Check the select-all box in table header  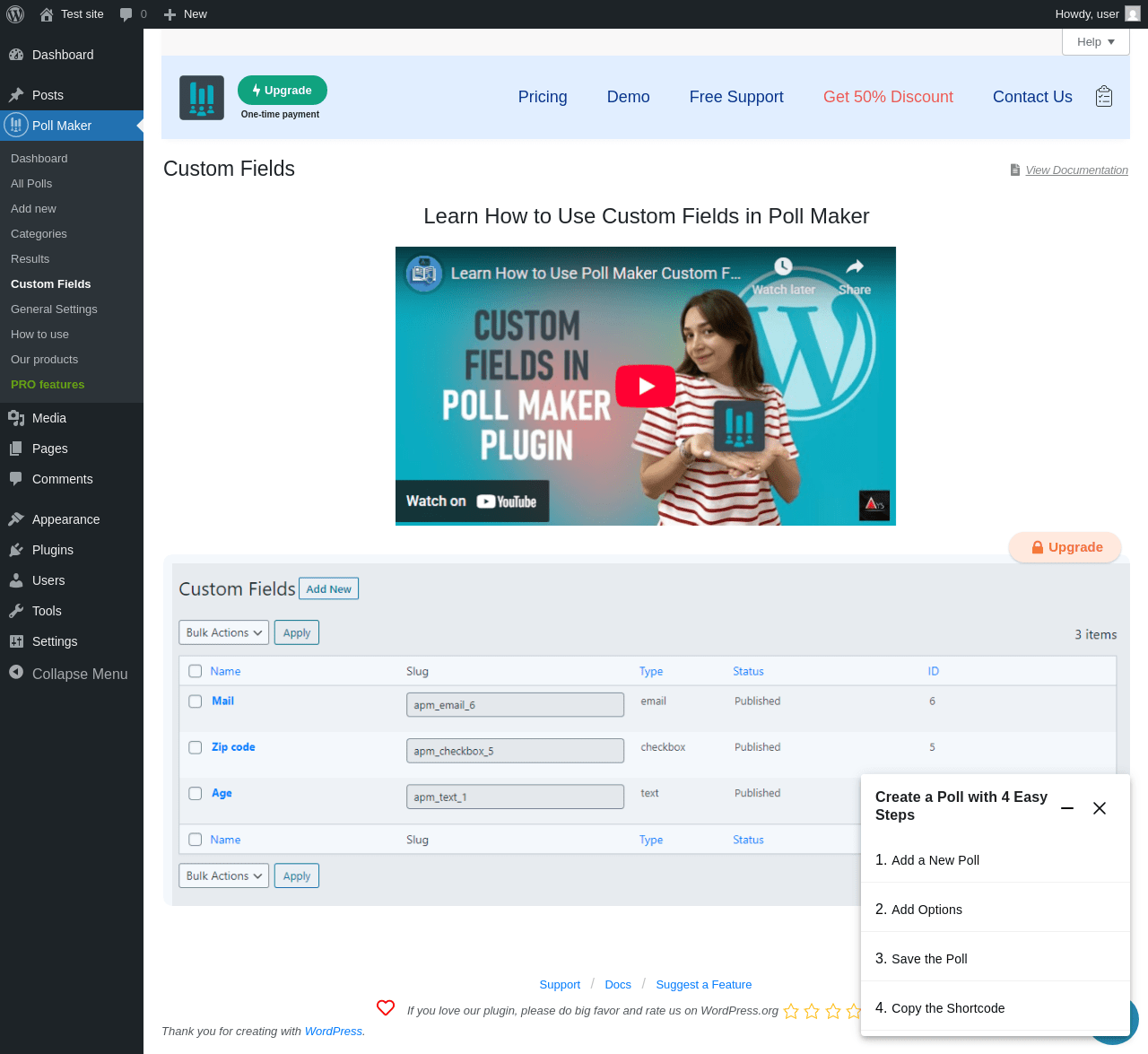click(x=196, y=671)
